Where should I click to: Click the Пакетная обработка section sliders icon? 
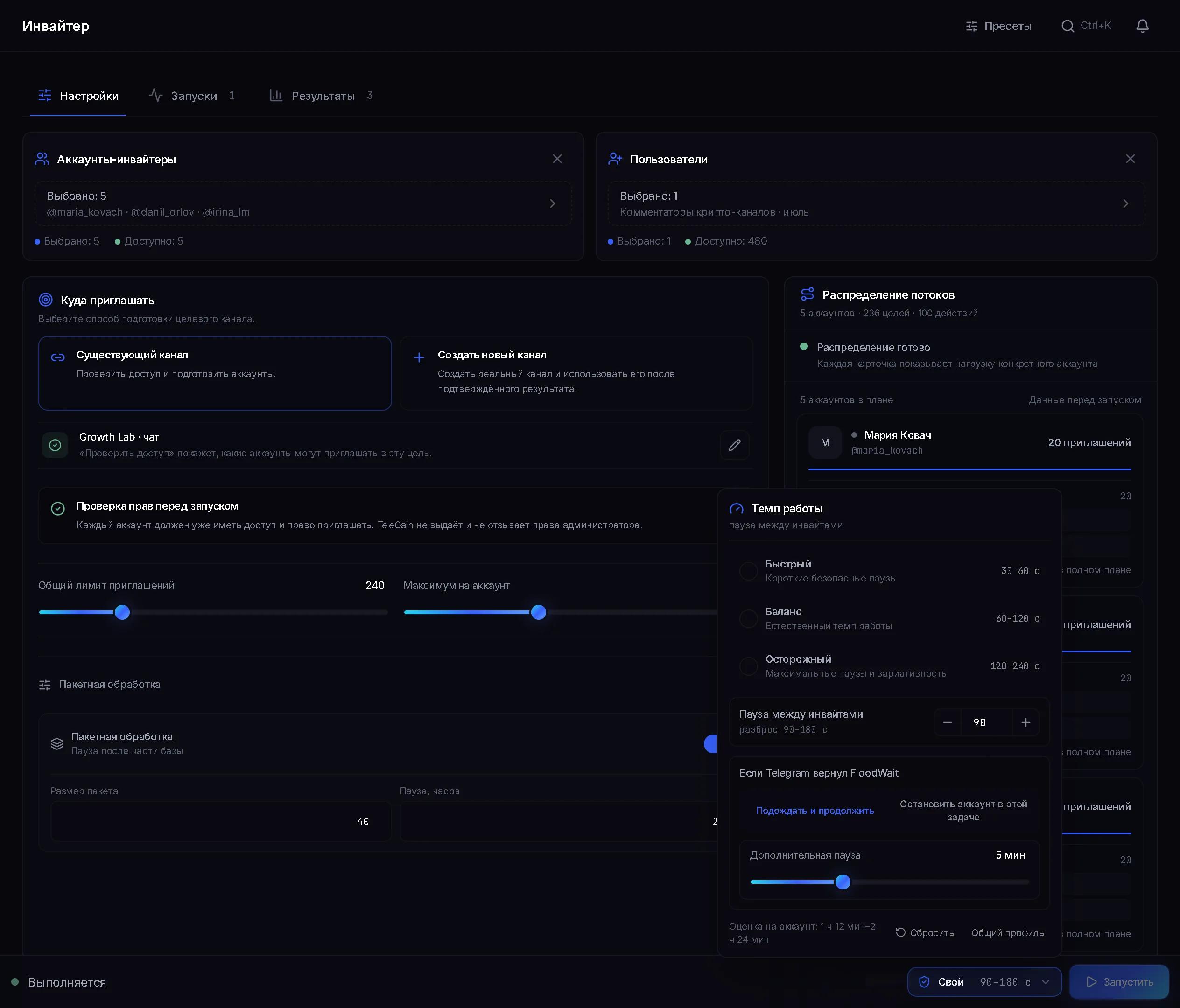[x=45, y=685]
